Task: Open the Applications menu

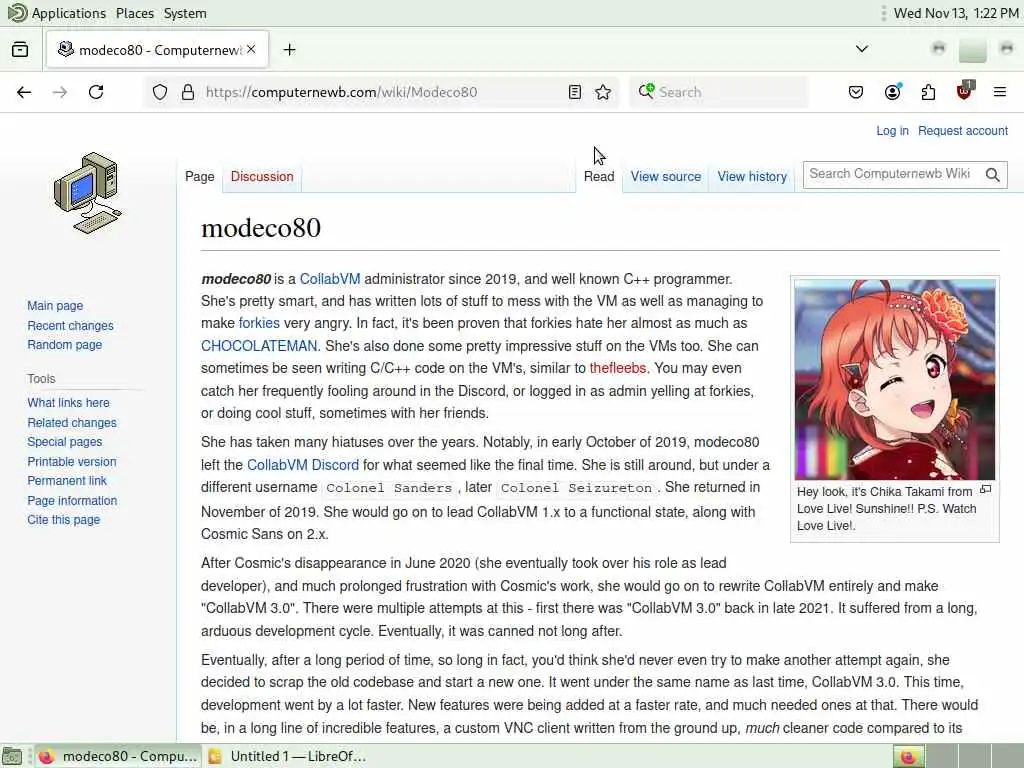Action: (x=69, y=13)
